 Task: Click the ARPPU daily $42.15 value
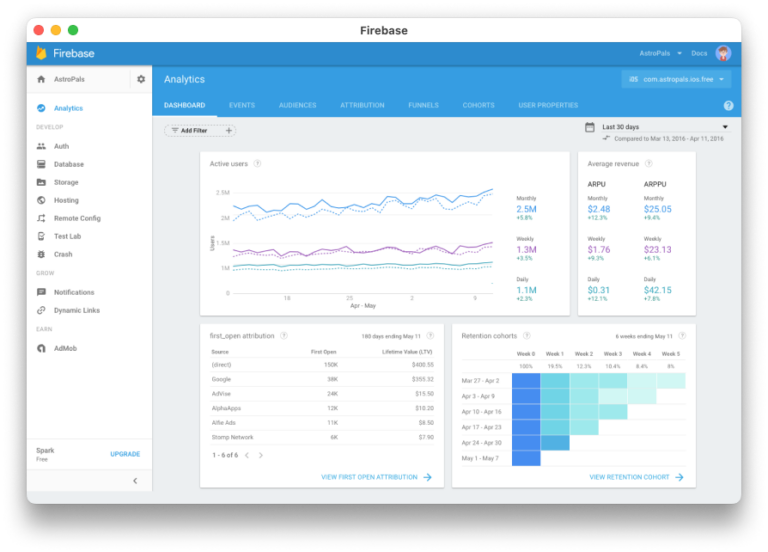[x=657, y=290]
